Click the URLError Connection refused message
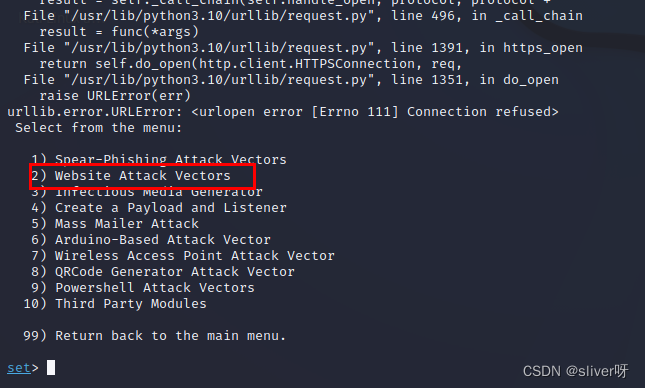 (283, 112)
